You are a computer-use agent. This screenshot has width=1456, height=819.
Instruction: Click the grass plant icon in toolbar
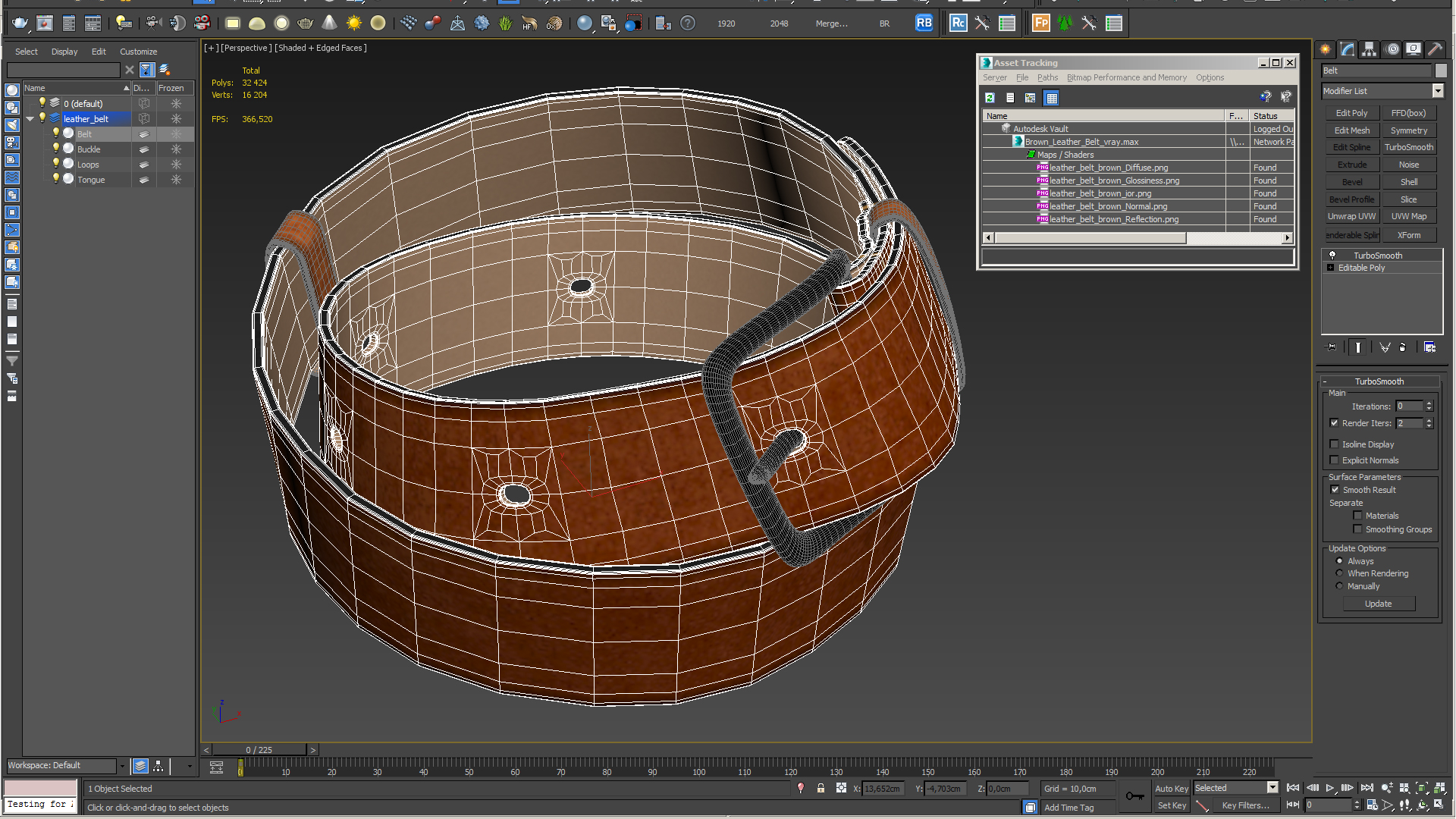[506, 24]
